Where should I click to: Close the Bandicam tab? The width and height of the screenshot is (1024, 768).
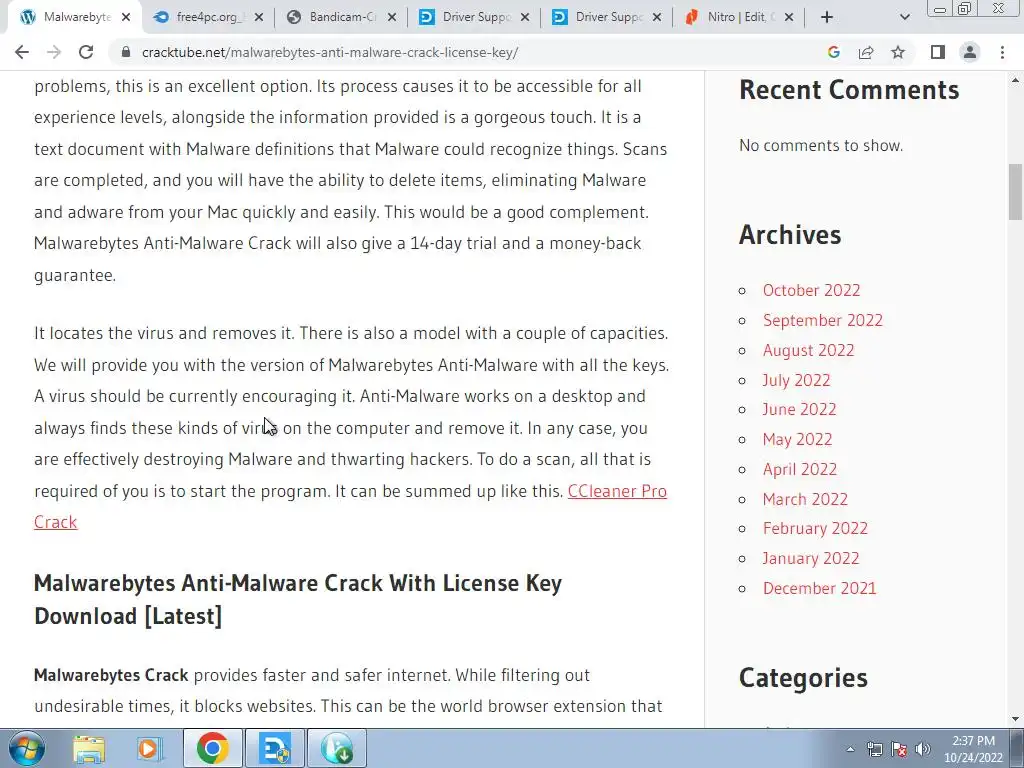(x=392, y=18)
